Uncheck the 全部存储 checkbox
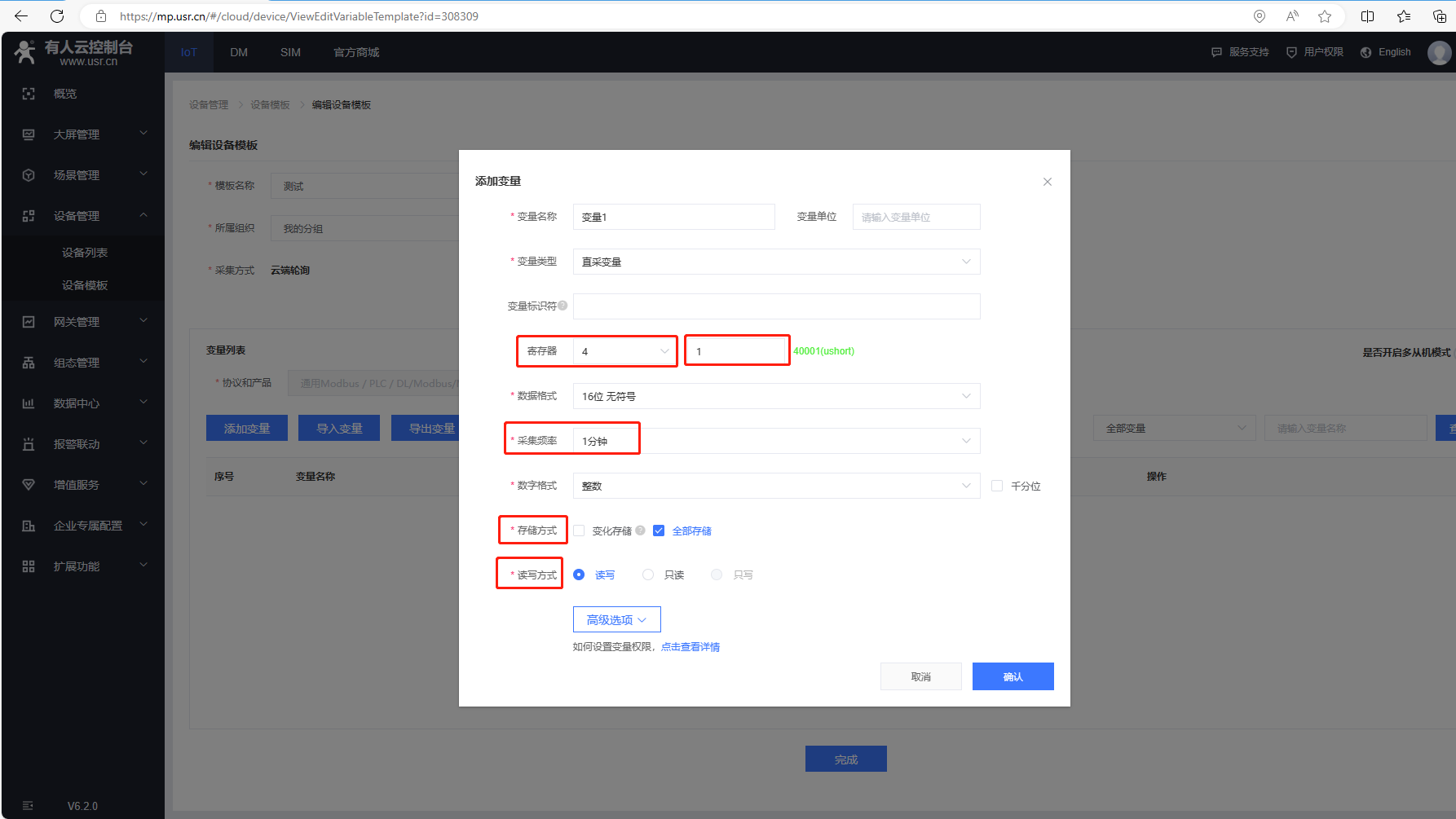The width and height of the screenshot is (1456, 819). [659, 531]
